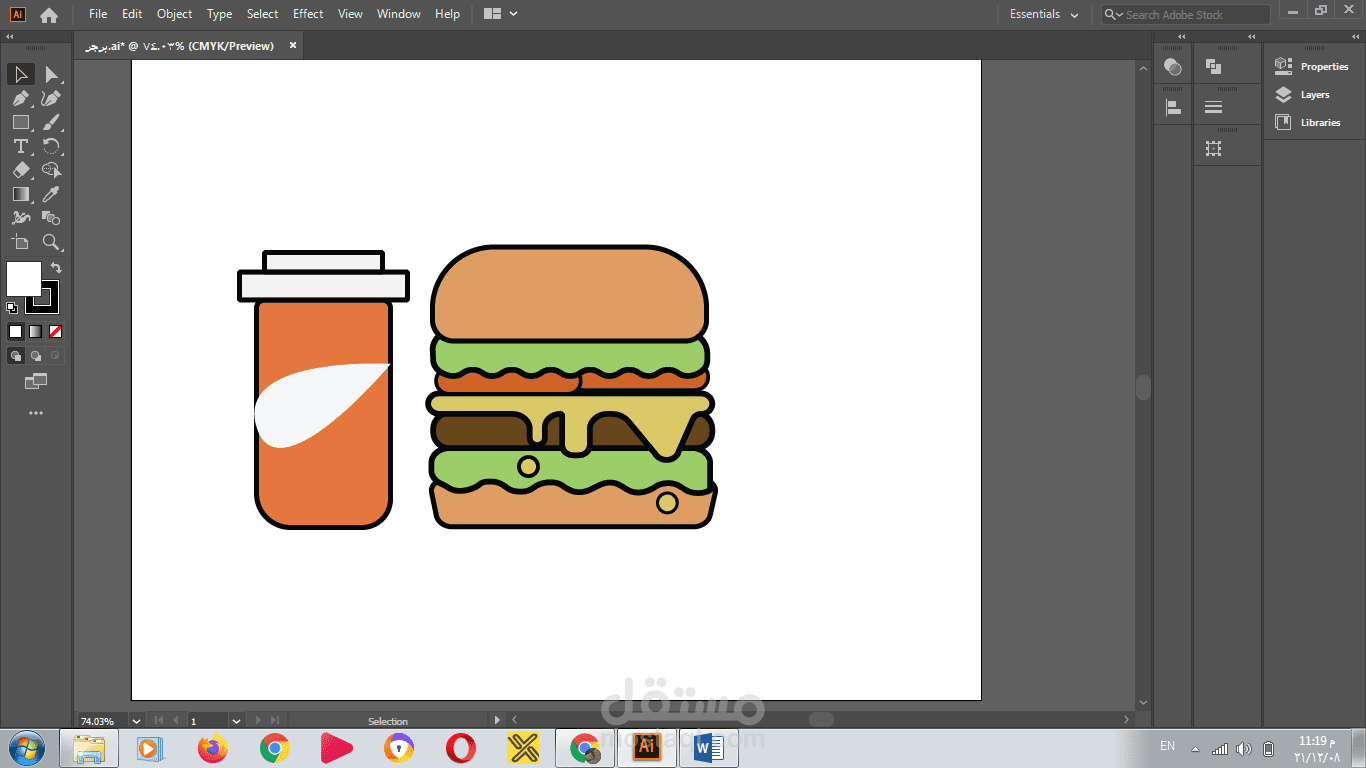Open Firefox from the taskbar
This screenshot has height=768, width=1366.
(x=213, y=748)
